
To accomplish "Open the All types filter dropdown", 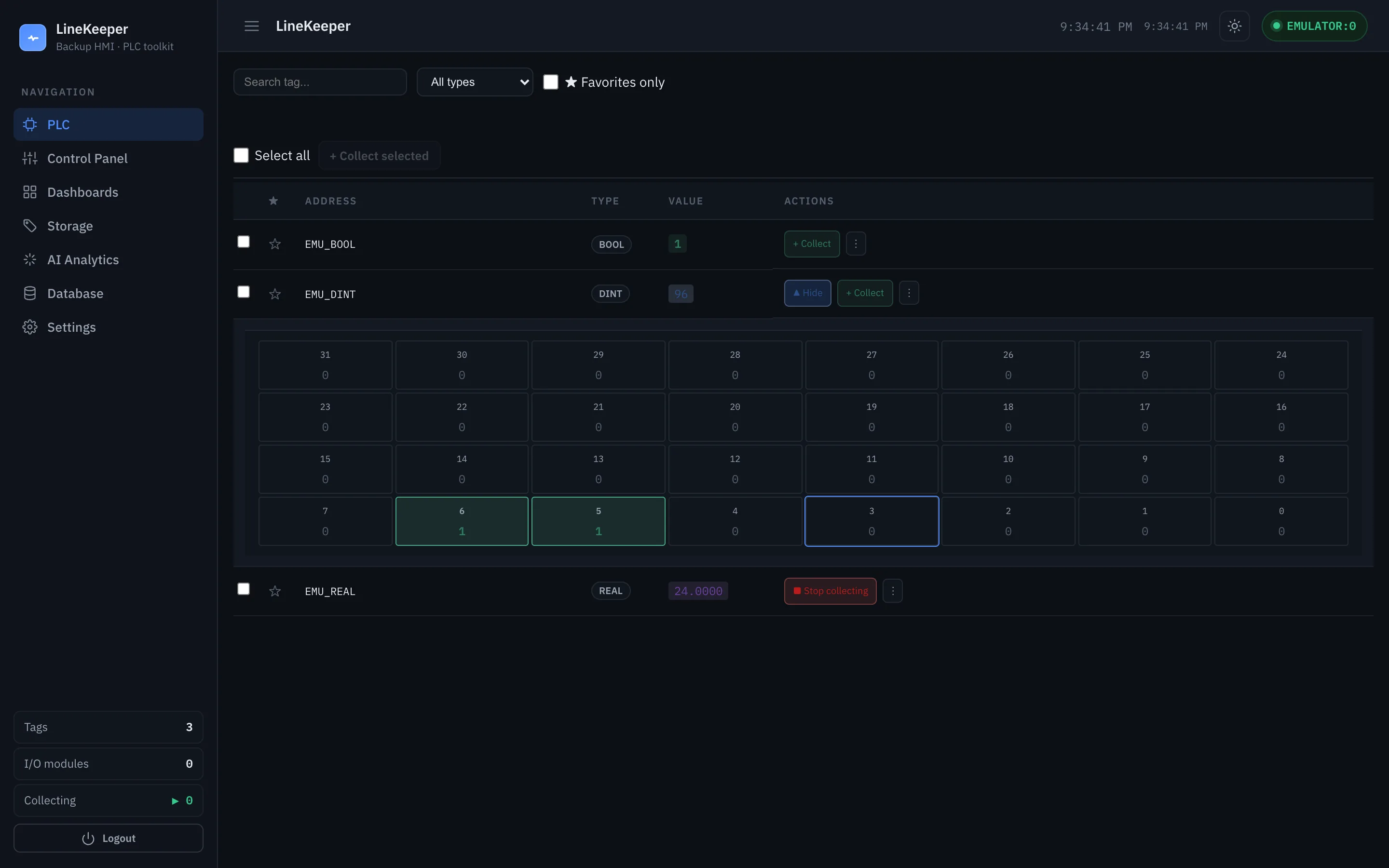I will 475,82.
